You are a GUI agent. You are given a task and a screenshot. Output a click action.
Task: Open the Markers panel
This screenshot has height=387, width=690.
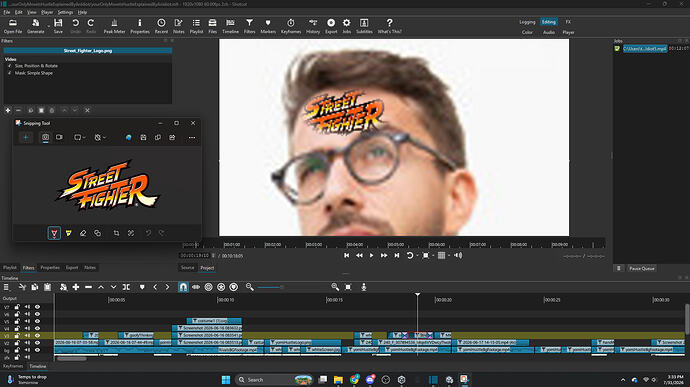tap(268, 26)
